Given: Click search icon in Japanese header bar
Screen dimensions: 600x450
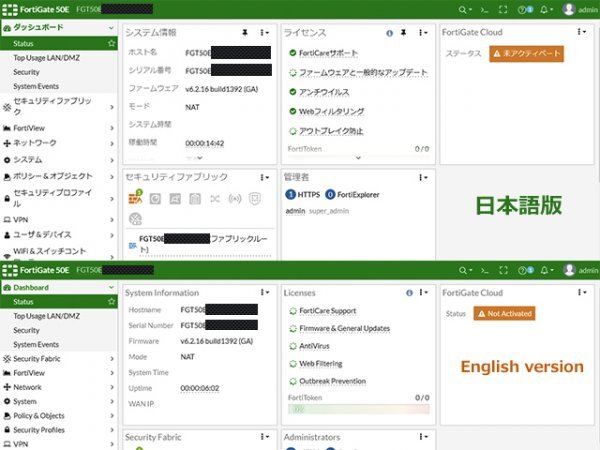Looking at the screenshot, I should click(465, 10).
